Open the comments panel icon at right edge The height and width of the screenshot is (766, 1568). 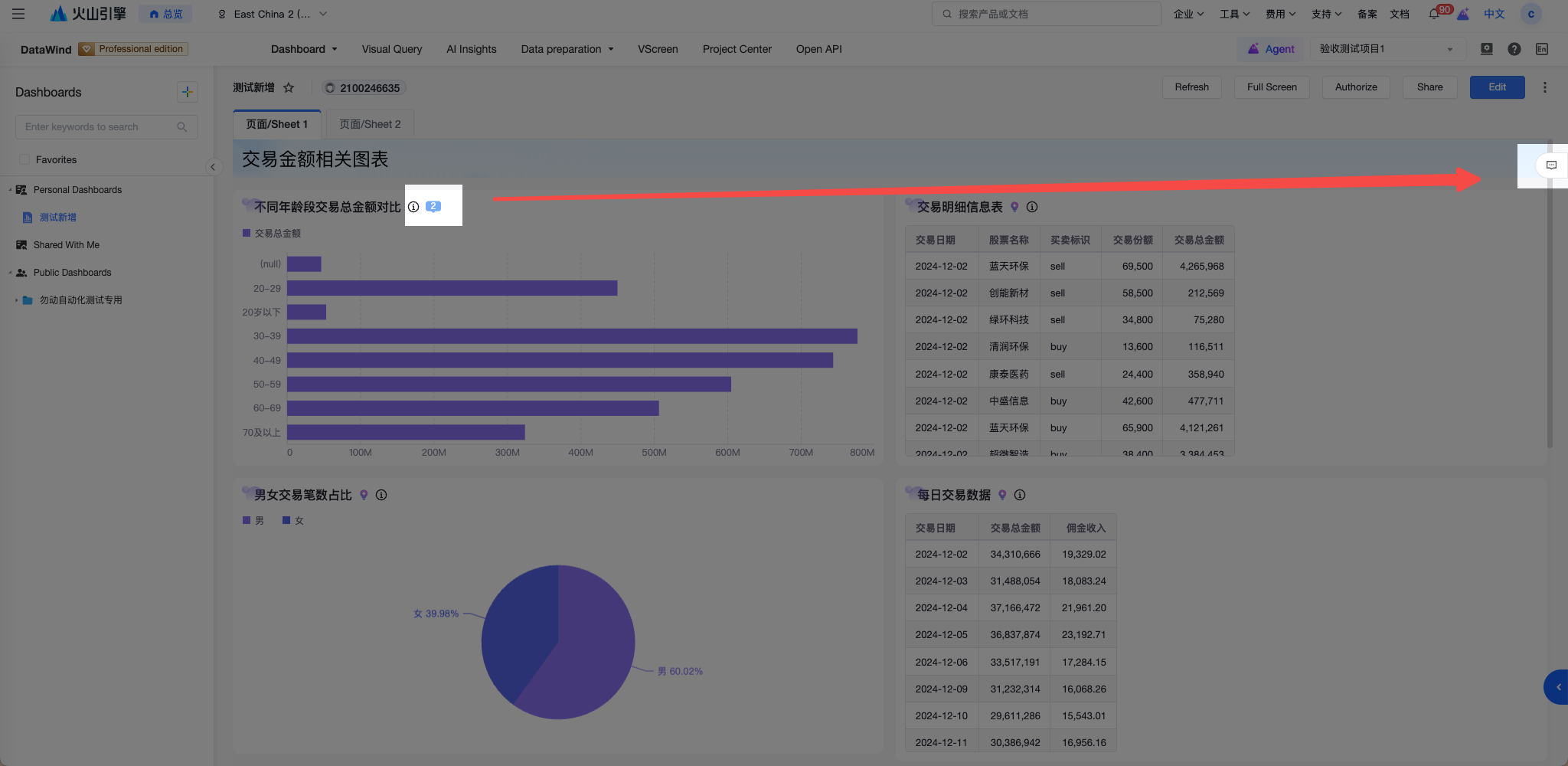tap(1551, 165)
